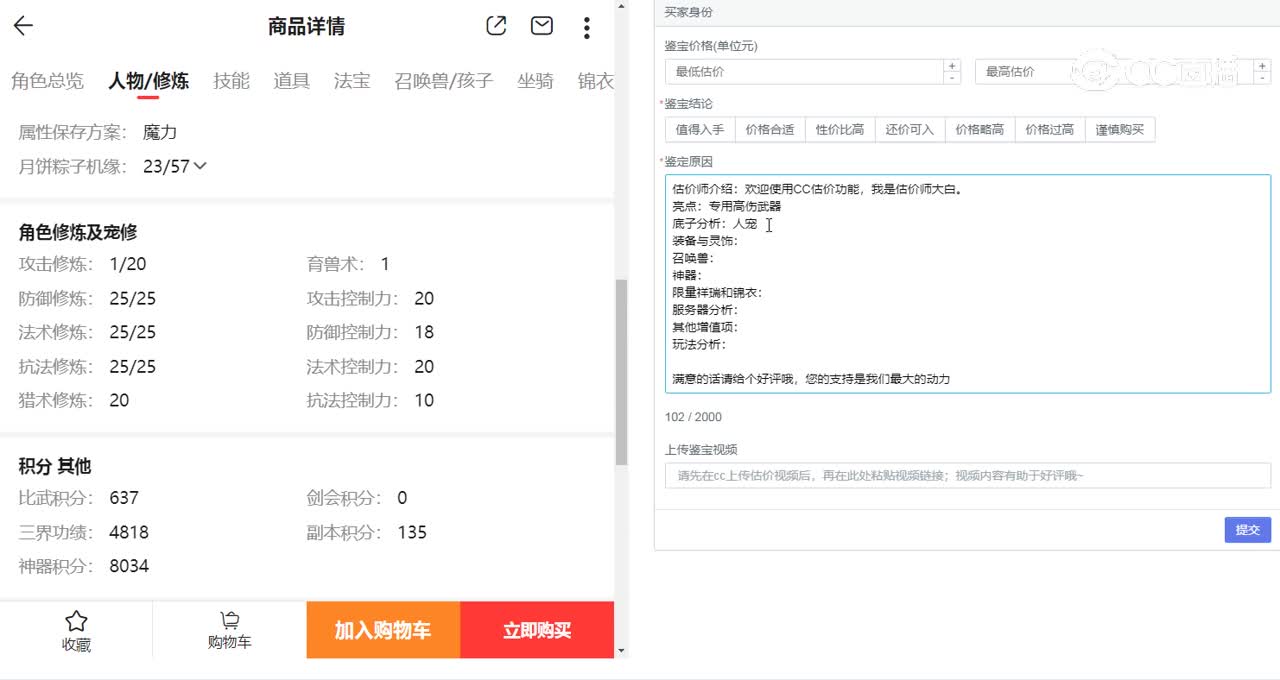The height and width of the screenshot is (680, 1280).
Task: Select the 值得入手 appraisal tag
Action: click(x=699, y=129)
